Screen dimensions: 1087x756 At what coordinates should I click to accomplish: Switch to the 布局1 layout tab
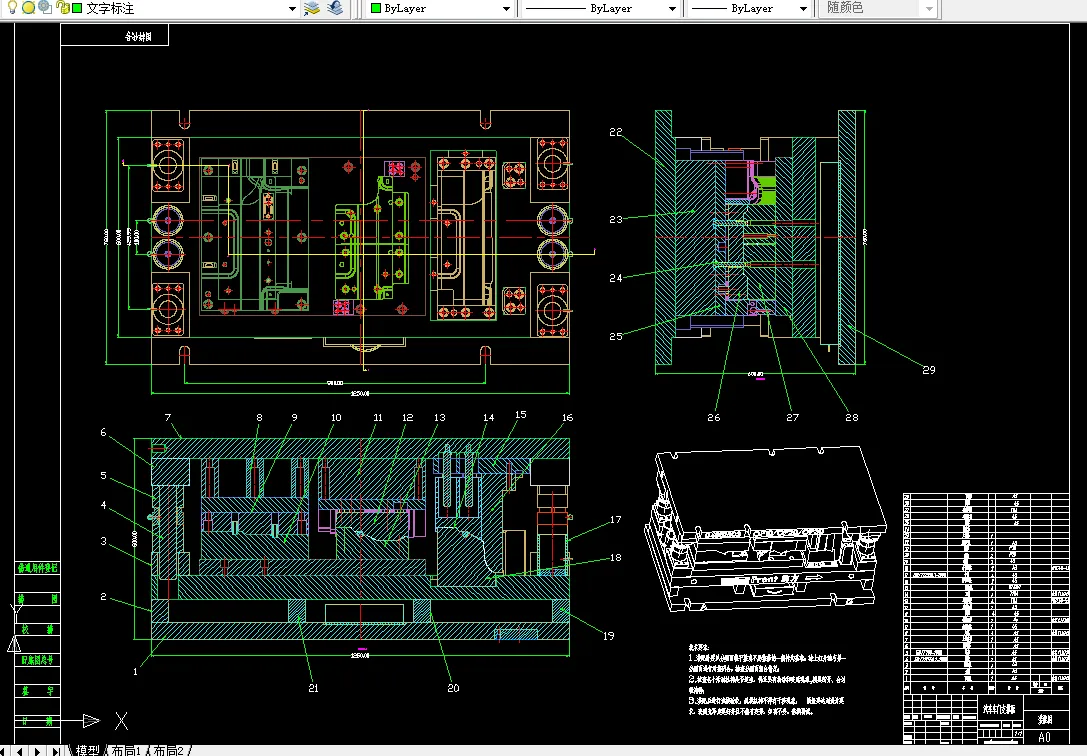pyautogui.click(x=125, y=750)
